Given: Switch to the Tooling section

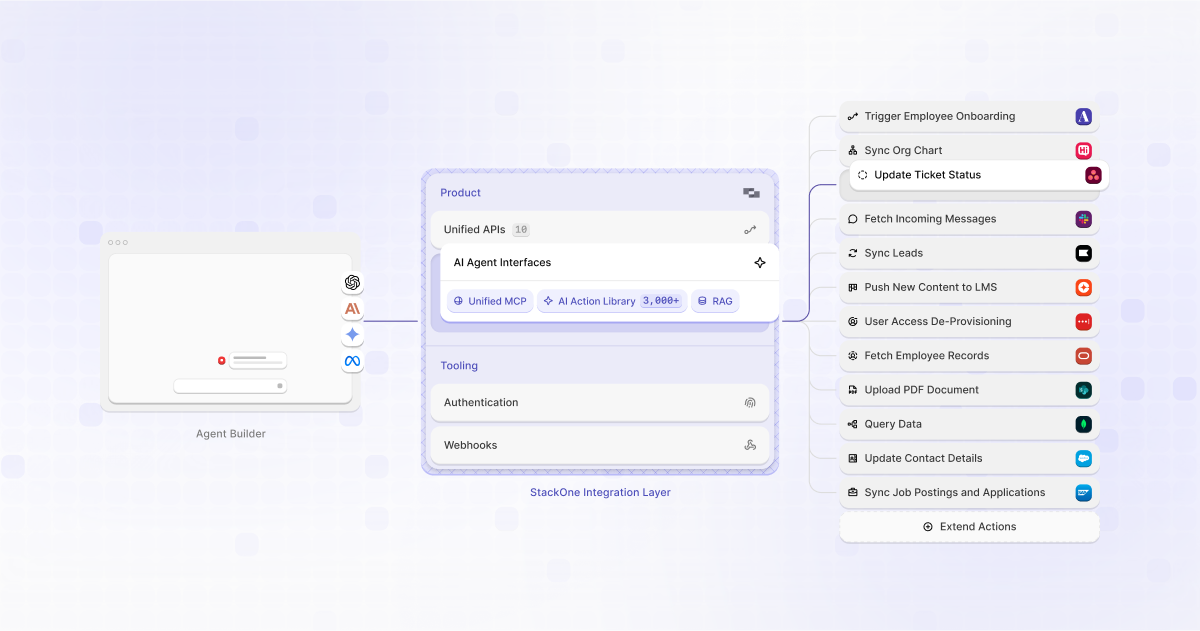Looking at the screenshot, I should point(459,365).
